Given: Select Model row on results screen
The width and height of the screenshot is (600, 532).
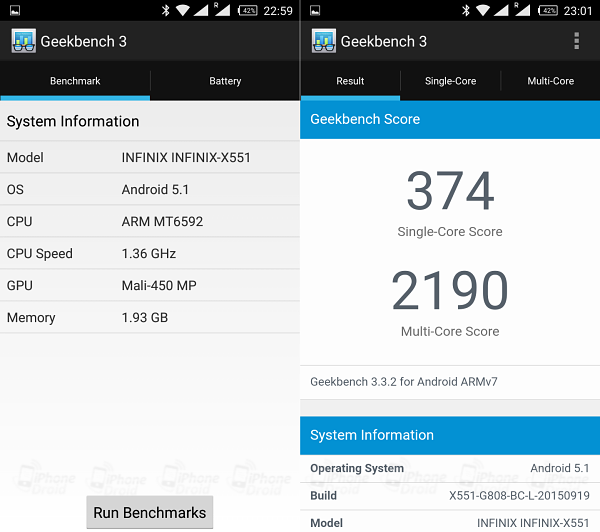Looking at the screenshot, I should pos(450,522).
